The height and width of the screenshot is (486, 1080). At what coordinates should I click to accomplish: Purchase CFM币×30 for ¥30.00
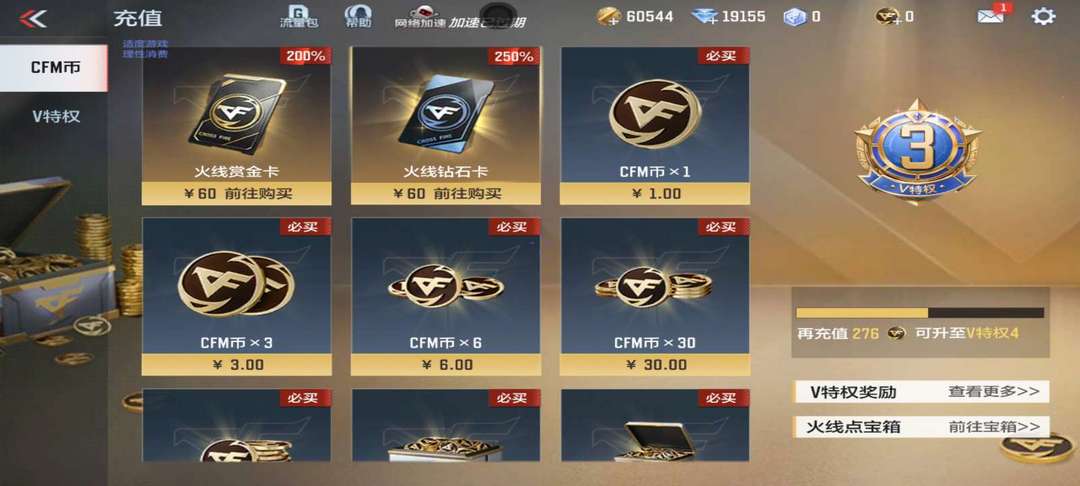coord(655,364)
